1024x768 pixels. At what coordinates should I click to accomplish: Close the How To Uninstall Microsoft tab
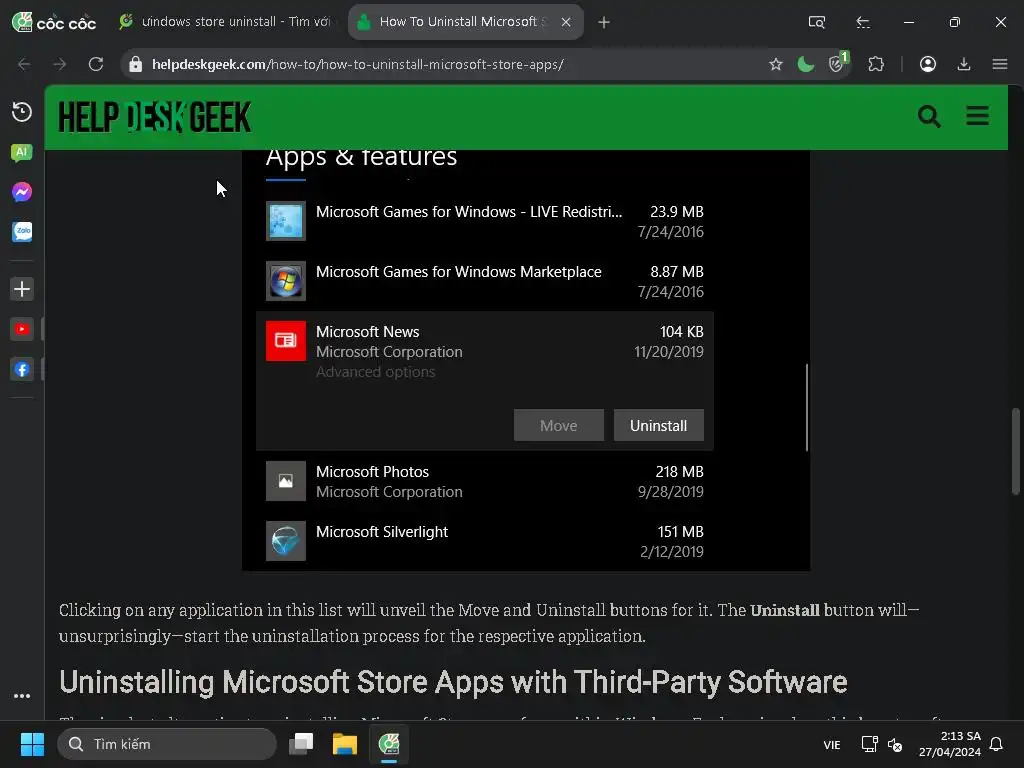coord(566,22)
